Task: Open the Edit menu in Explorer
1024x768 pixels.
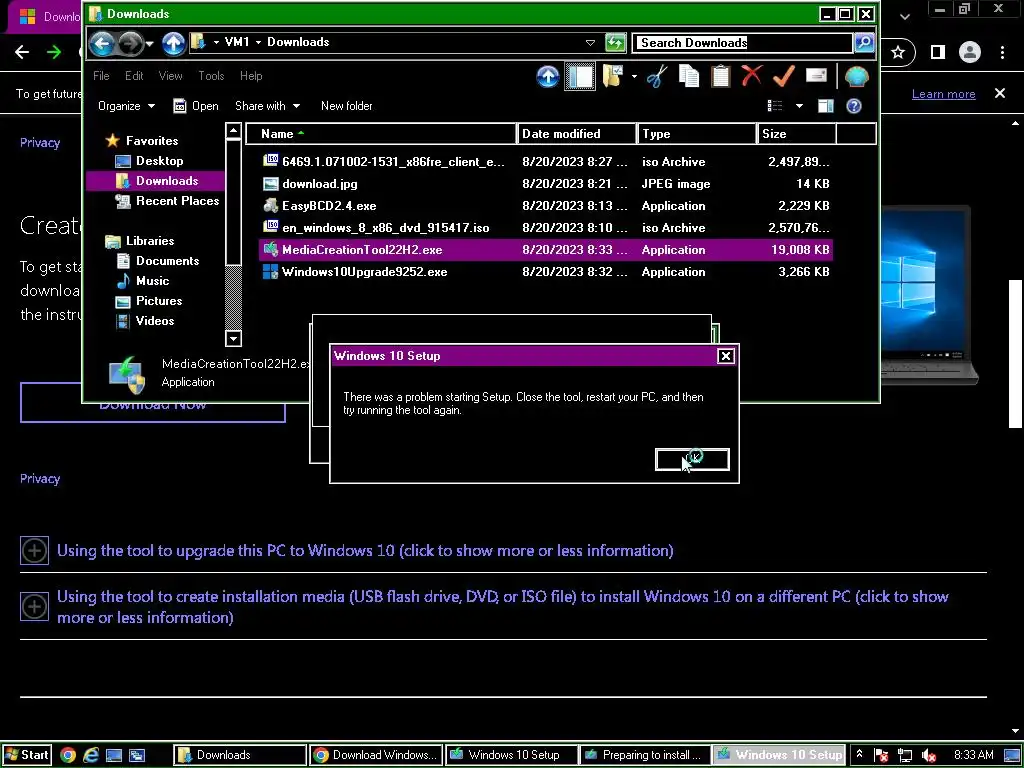Action: point(134,76)
